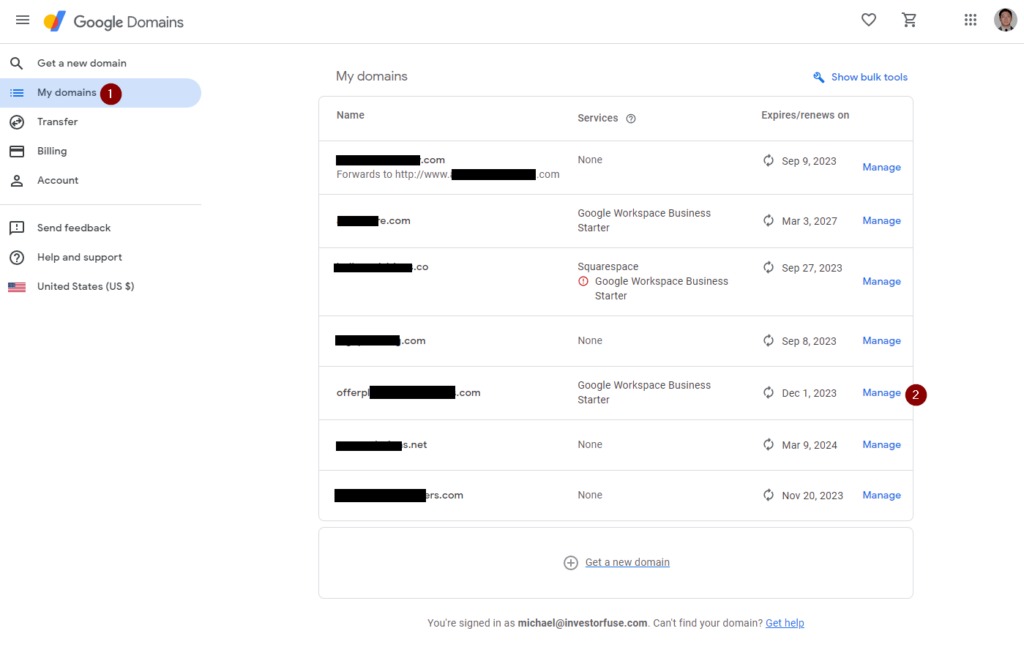1024x661 pixels.
Task: Click the Get a new domain link below table
Action: [x=627, y=562]
